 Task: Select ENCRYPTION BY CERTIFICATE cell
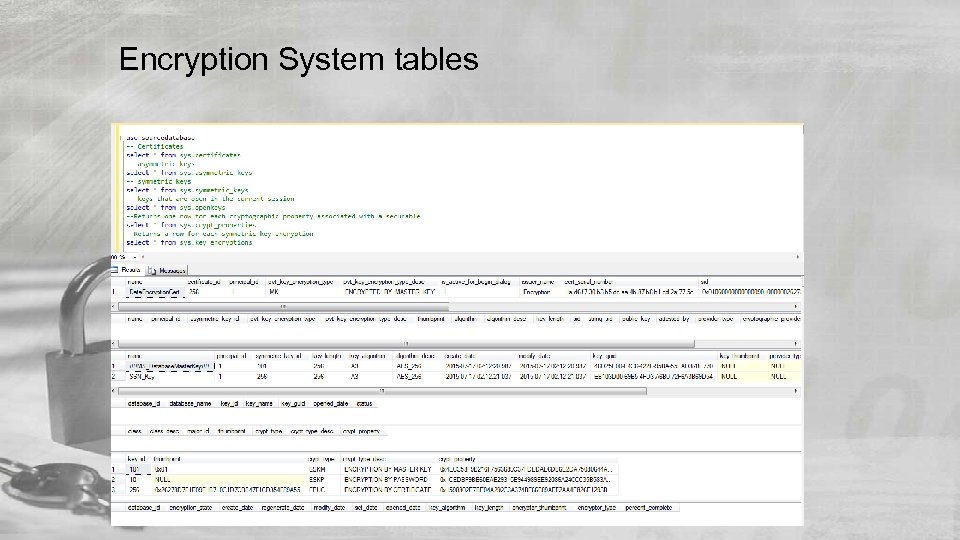click(388, 490)
